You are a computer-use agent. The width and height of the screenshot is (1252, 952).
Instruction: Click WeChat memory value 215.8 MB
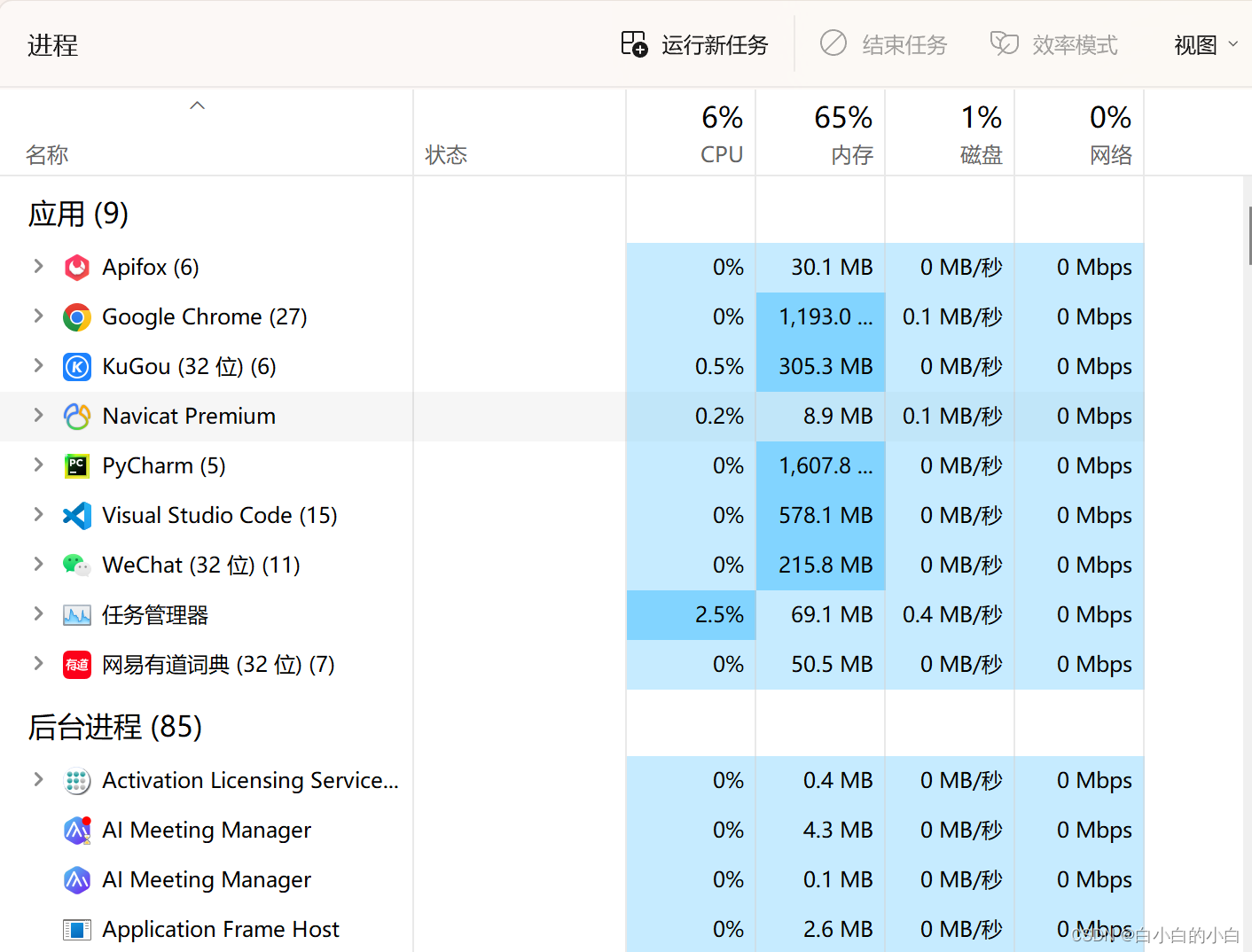pyautogui.click(x=826, y=566)
